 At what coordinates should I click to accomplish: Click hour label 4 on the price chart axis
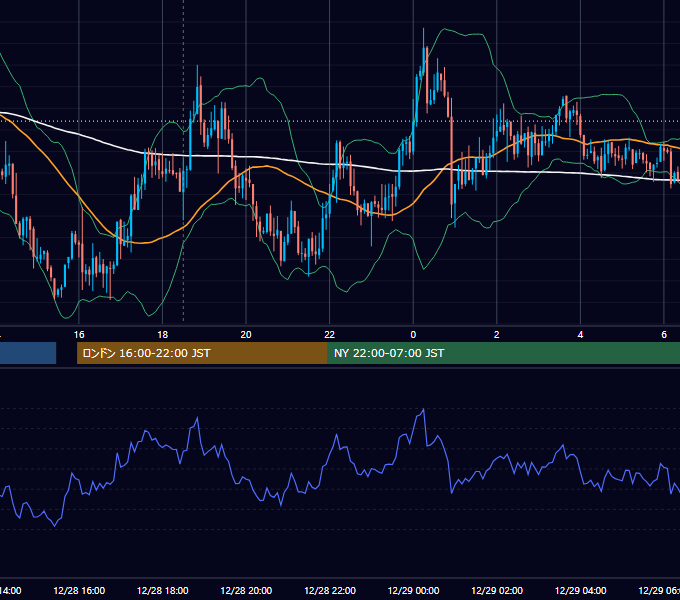pyautogui.click(x=580, y=335)
